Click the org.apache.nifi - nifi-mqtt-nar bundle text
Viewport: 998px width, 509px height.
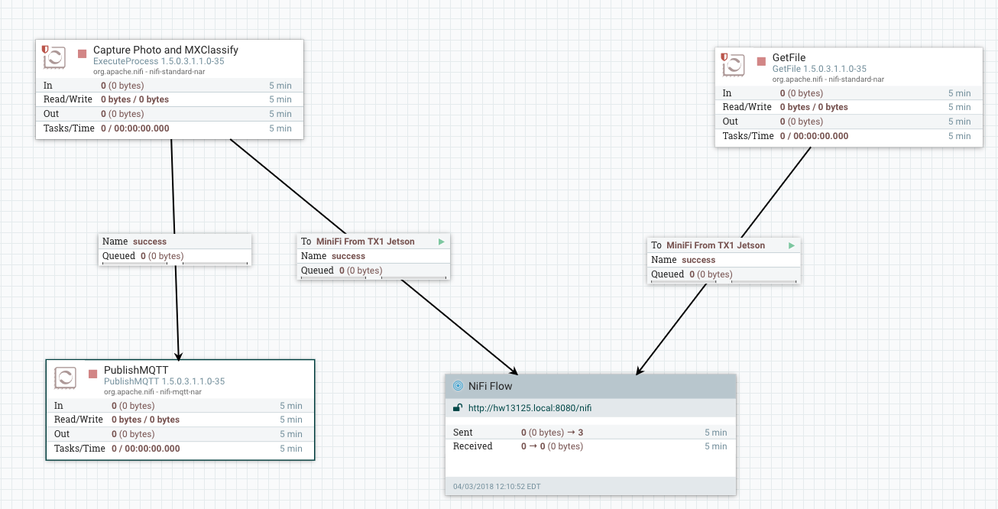pos(153,392)
